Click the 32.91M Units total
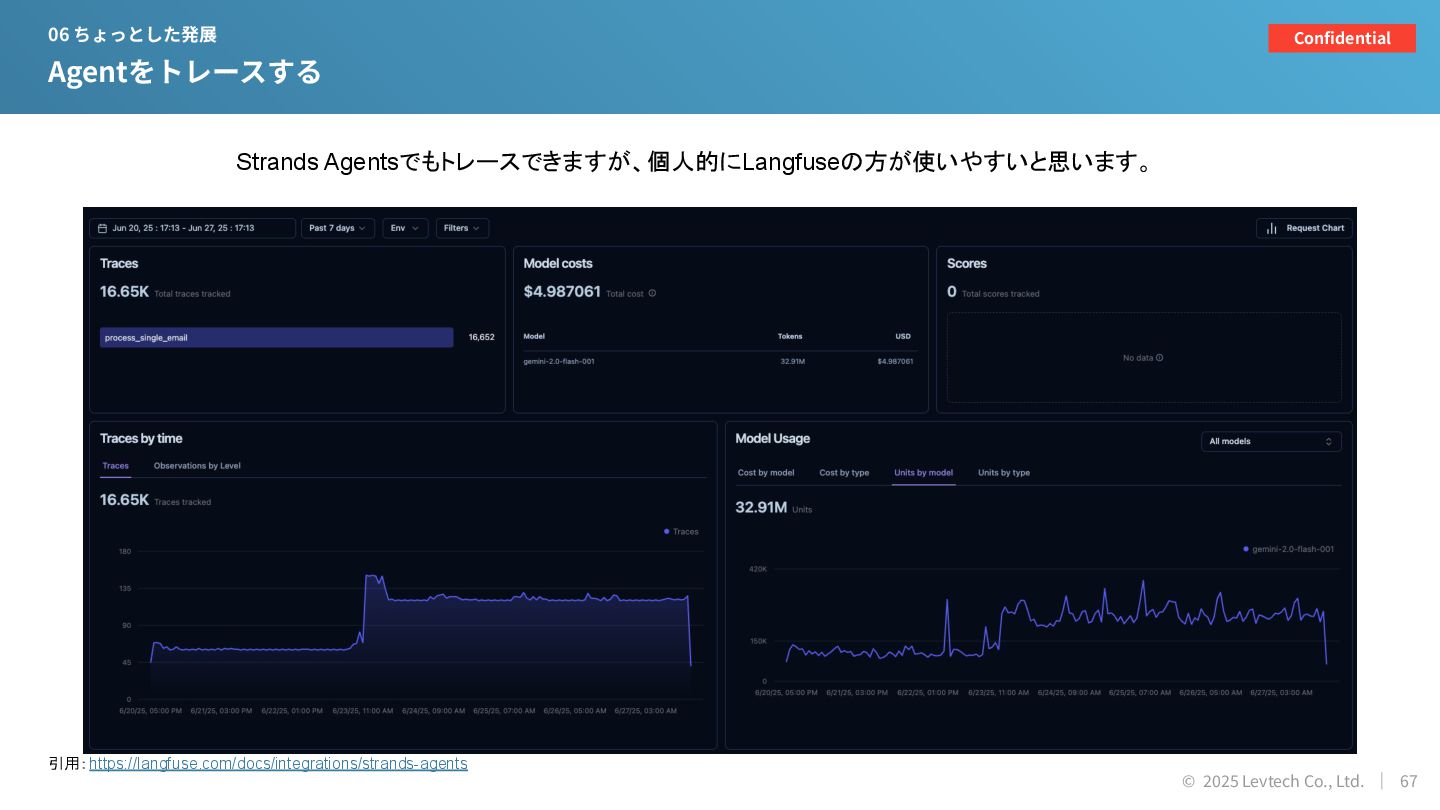The height and width of the screenshot is (810, 1440). click(x=761, y=507)
